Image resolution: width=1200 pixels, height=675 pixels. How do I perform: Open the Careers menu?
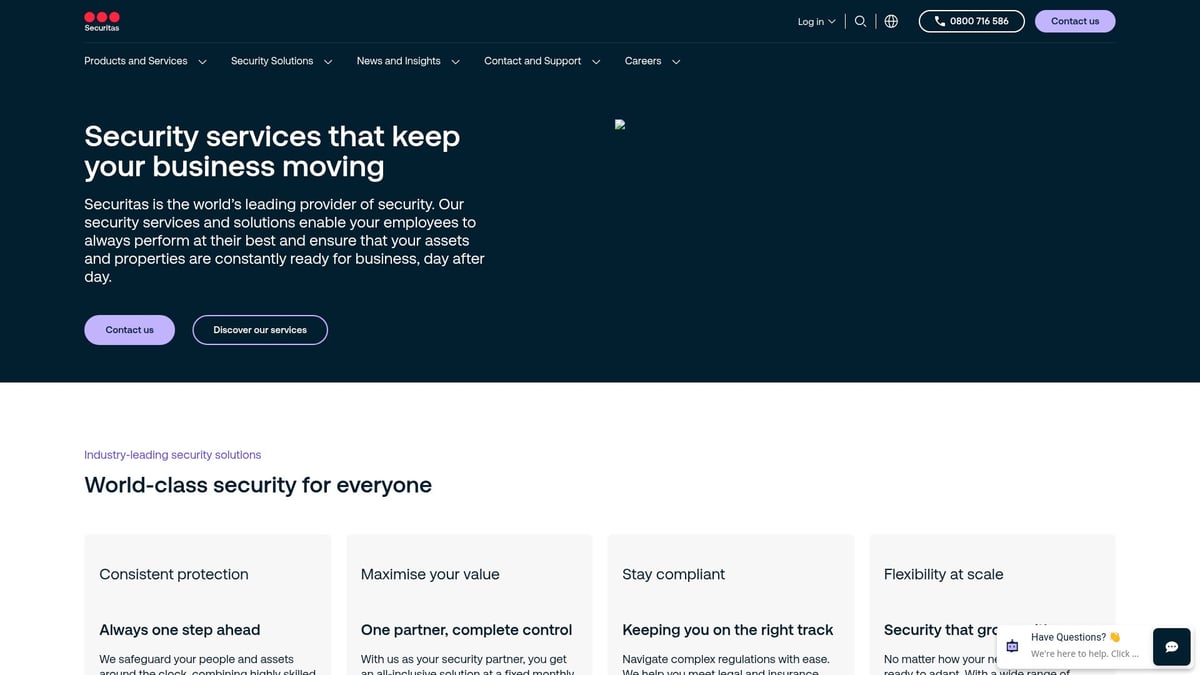(x=643, y=61)
